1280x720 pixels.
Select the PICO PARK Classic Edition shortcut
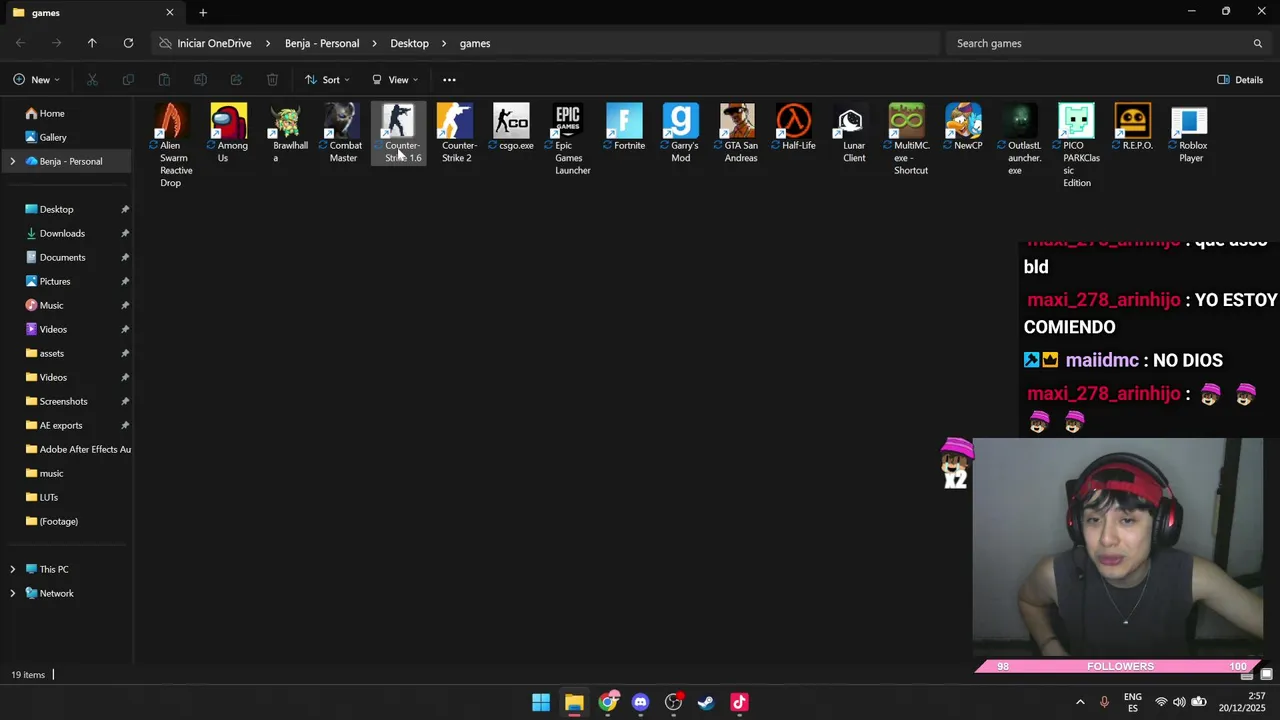(x=1077, y=145)
